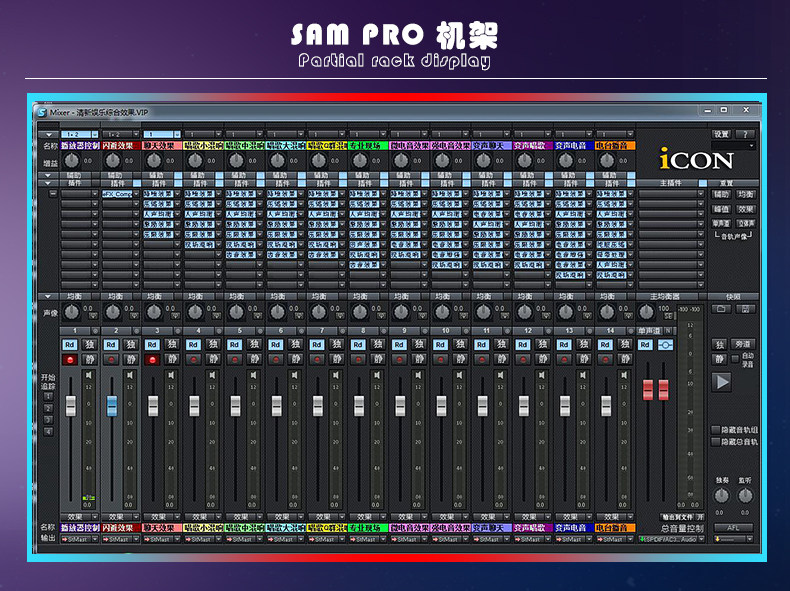This screenshot has height=591, width=790.
Task: Open the dropdown below the 设置 button
Action: point(734,146)
